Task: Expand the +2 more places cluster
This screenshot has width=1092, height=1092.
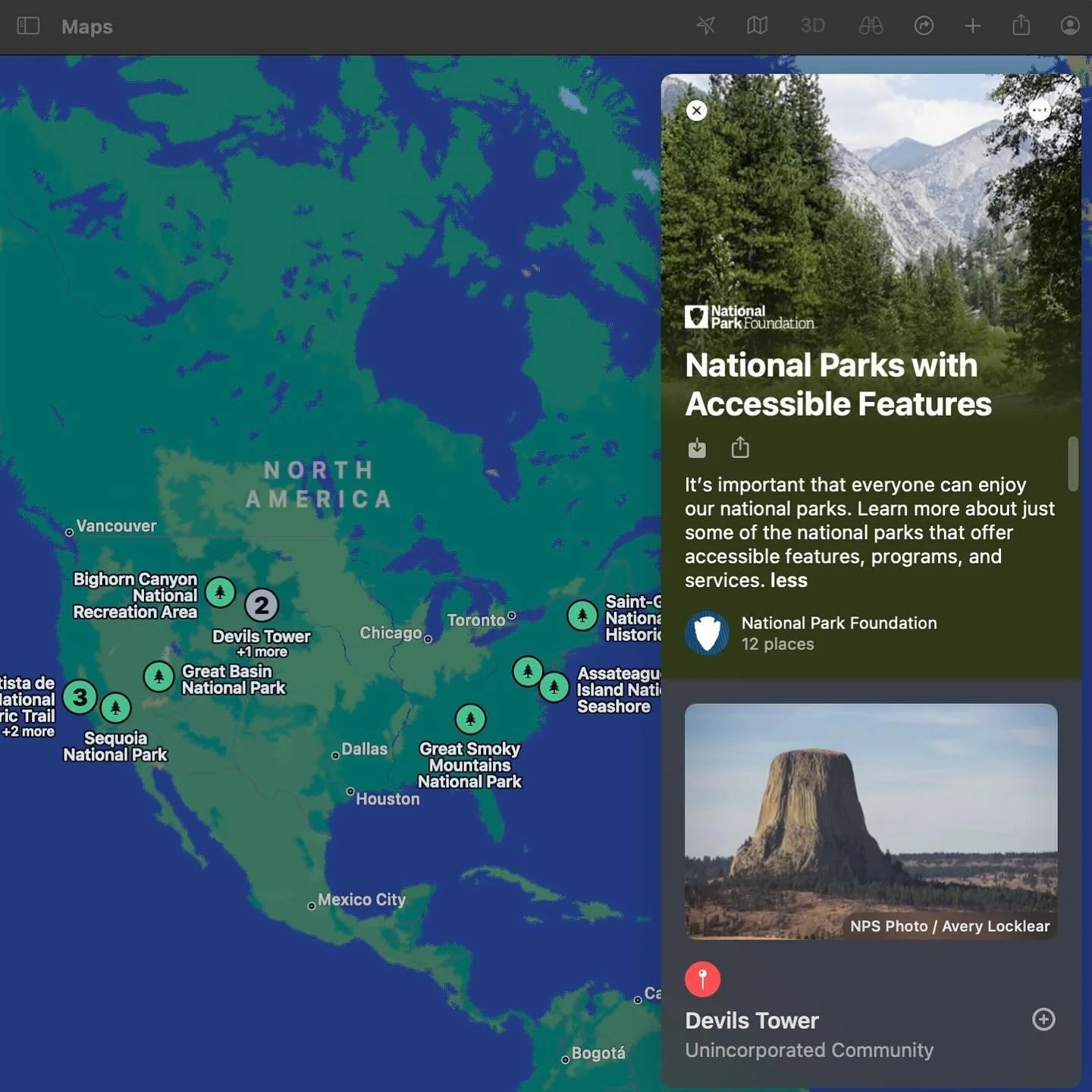Action: tap(81, 698)
